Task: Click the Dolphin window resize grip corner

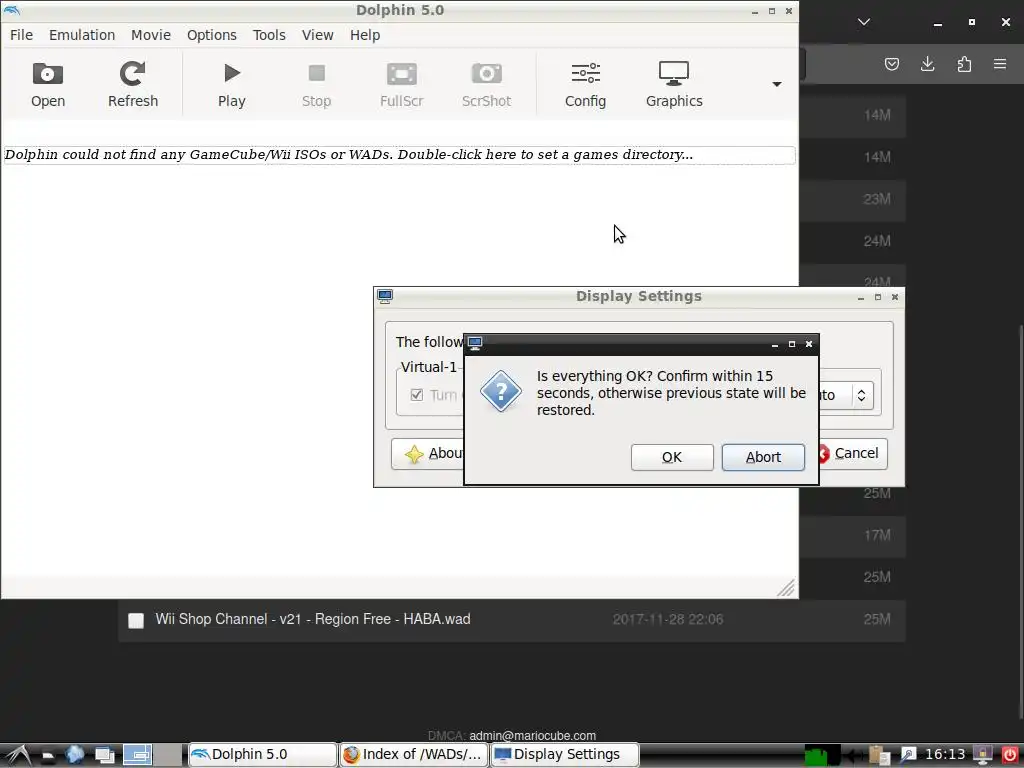Action: click(x=787, y=588)
